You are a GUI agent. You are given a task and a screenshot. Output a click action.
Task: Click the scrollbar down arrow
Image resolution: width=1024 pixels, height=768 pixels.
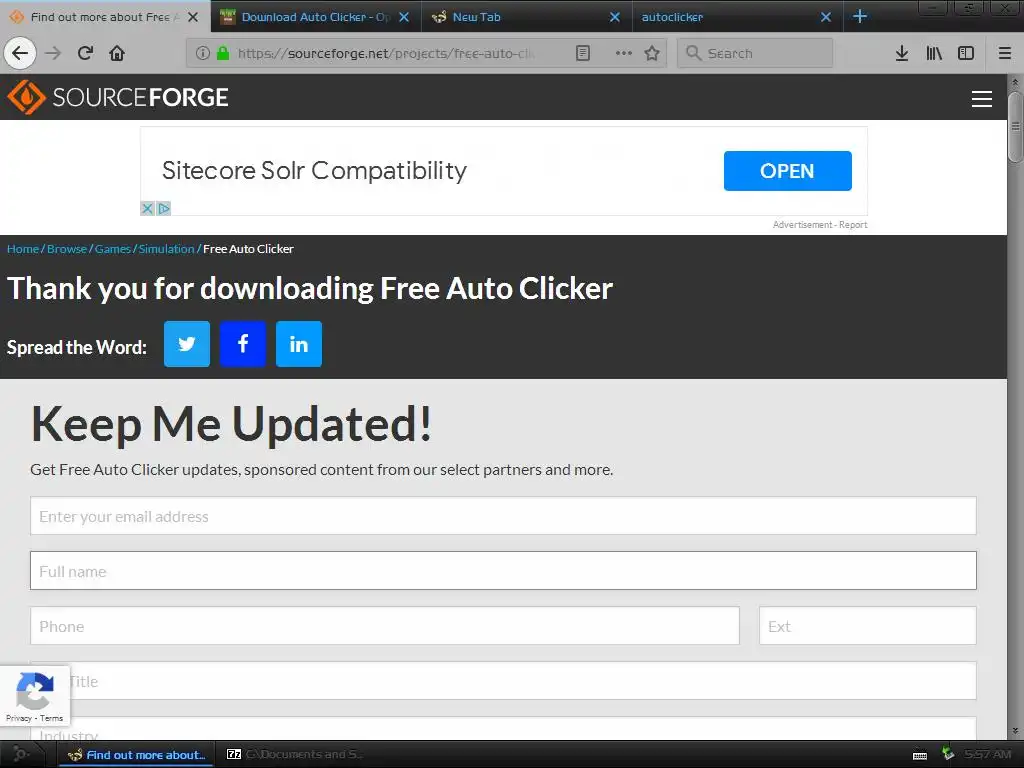pos(1015,731)
